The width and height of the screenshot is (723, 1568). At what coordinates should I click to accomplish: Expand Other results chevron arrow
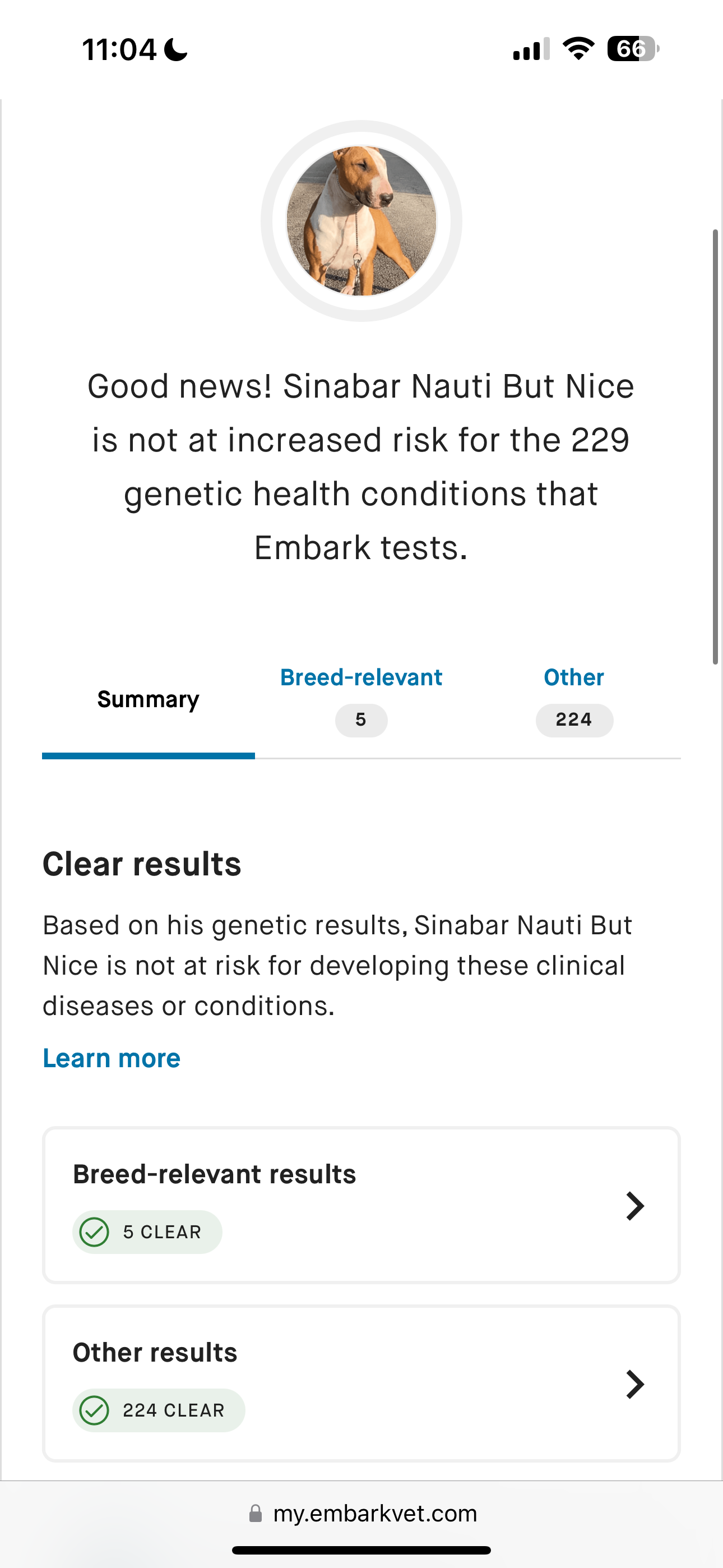point(634,1384)
